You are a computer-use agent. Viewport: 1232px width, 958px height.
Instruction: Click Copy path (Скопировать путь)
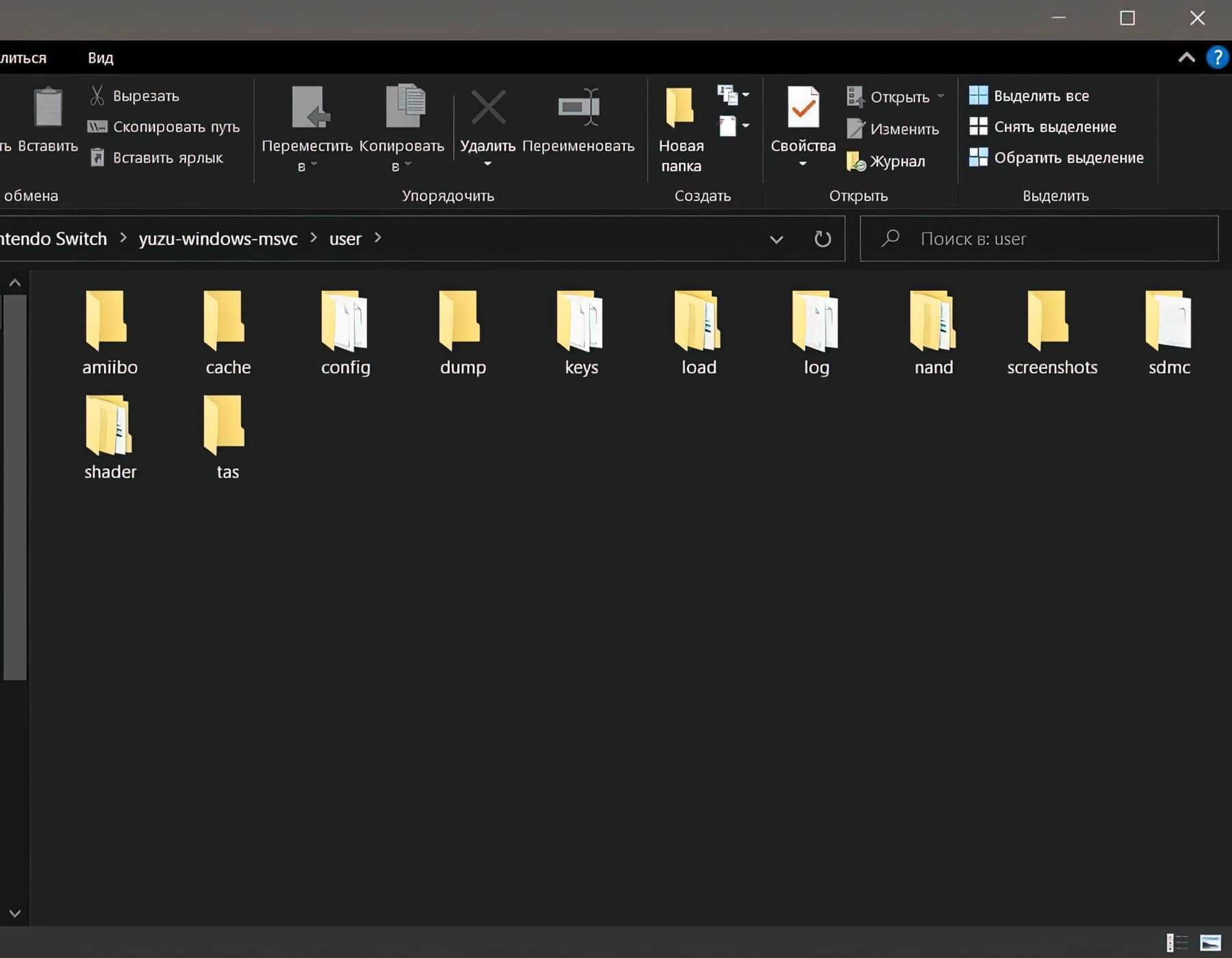(164, 127)
